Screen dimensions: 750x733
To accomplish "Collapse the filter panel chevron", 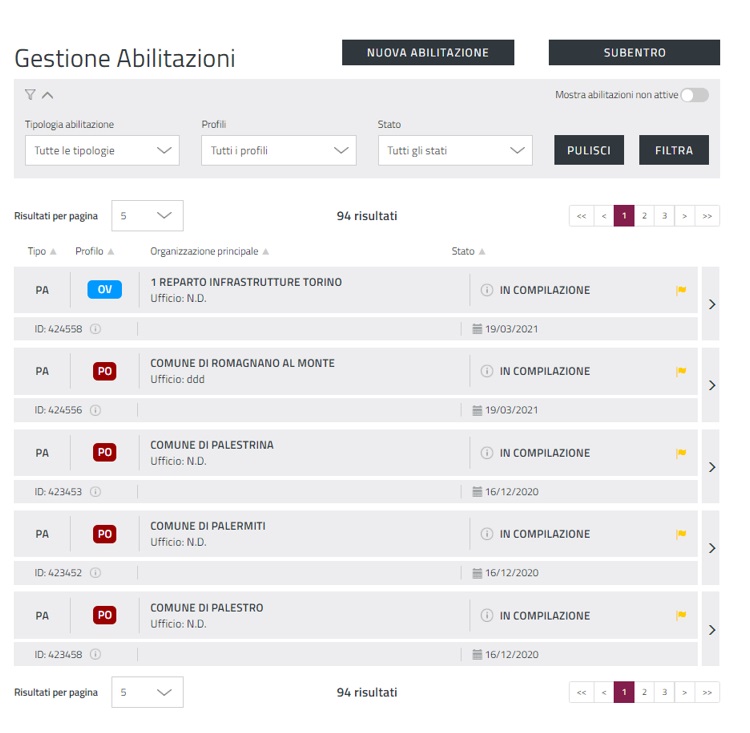I will [x=48, y=95].
